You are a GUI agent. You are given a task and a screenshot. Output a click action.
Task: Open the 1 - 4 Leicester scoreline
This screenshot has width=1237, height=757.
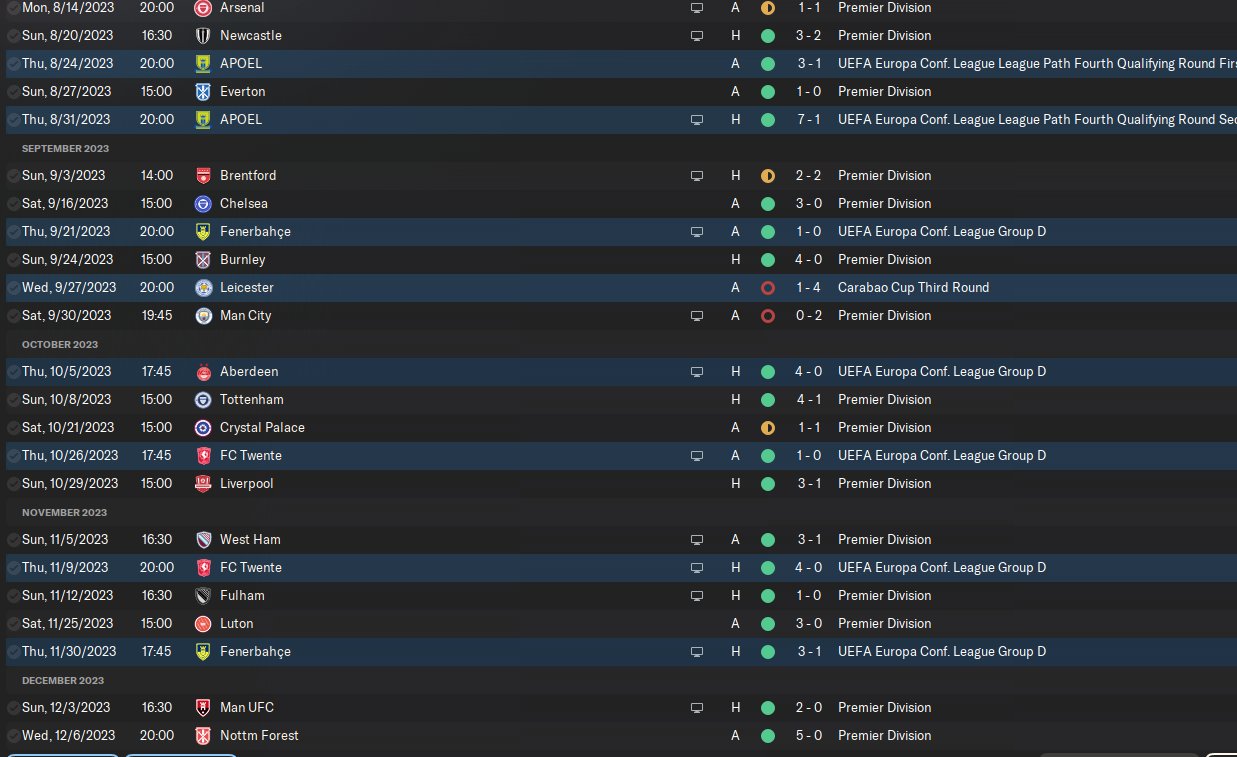click(810, 287)
